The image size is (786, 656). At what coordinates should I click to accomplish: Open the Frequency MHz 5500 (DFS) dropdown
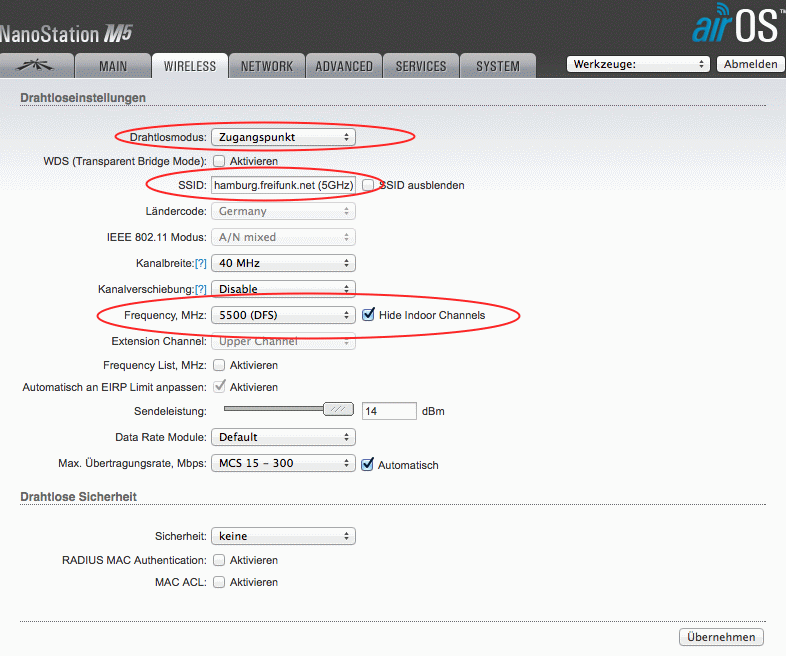[x=283, y=315]
